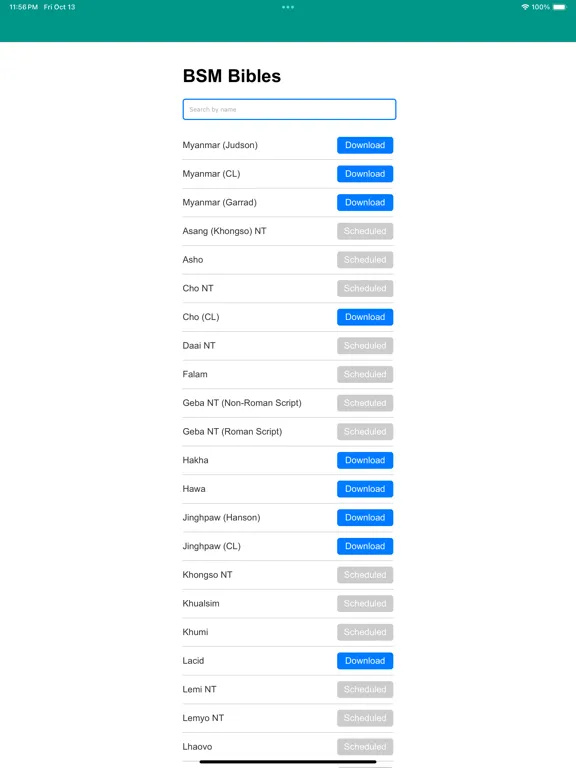The height and width of the screenshot is (768, 576).
Task: Tap the clock in status bar
Action: (24, 7)
